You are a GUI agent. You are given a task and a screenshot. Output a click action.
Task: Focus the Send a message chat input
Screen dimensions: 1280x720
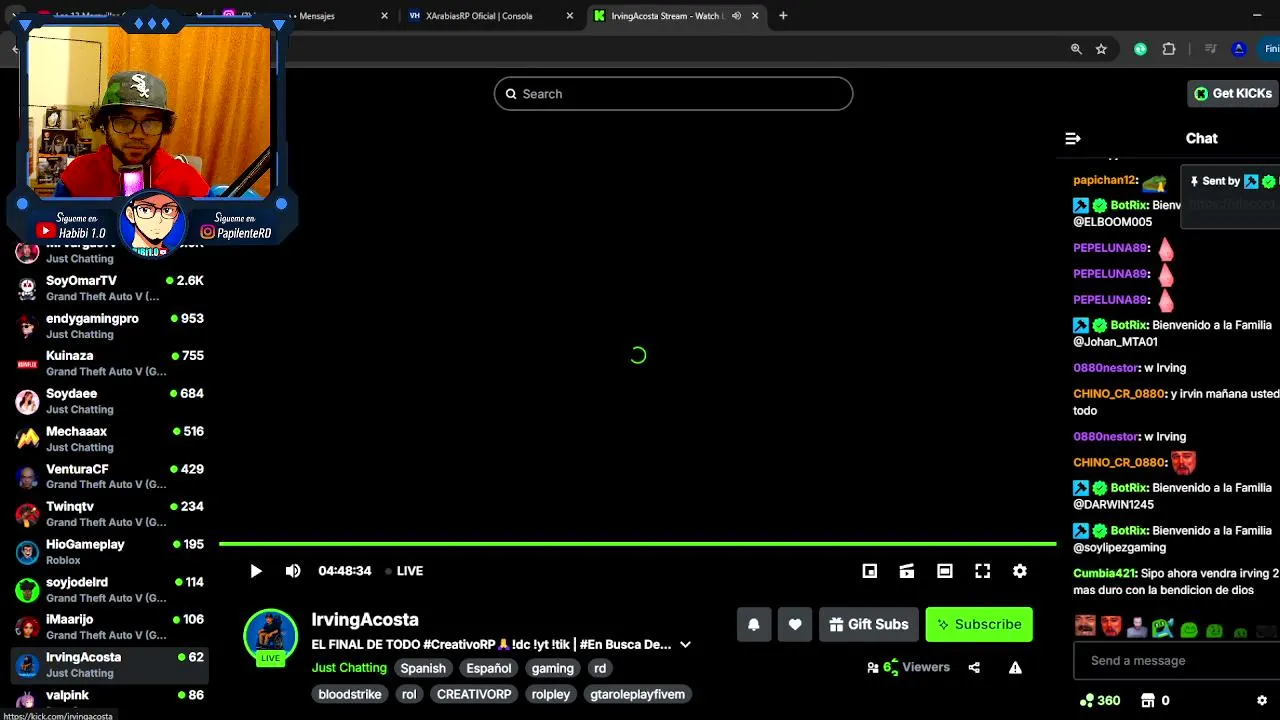point(1175,661)
